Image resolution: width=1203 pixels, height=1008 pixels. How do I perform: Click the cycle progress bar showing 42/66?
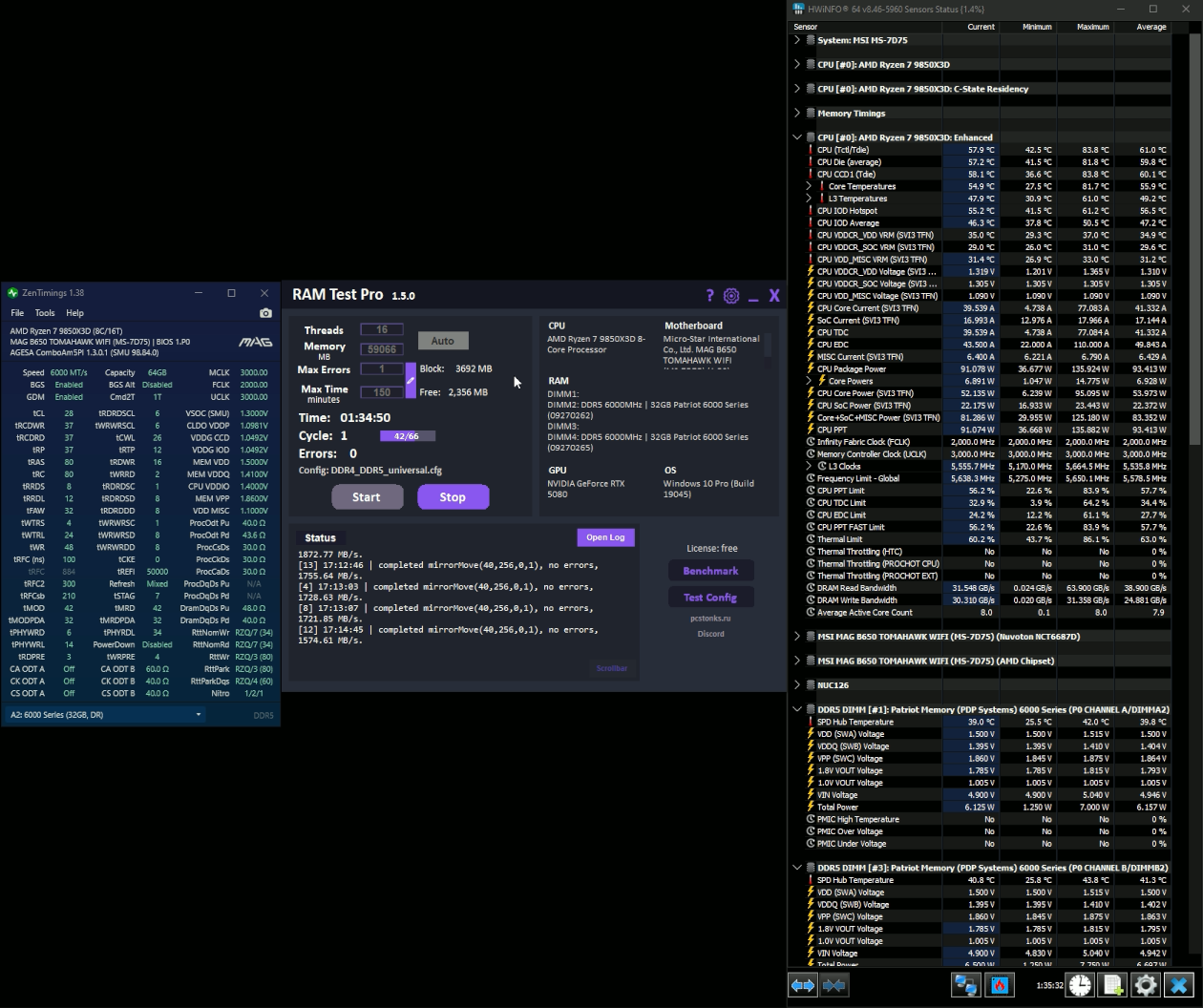point(407,436)
